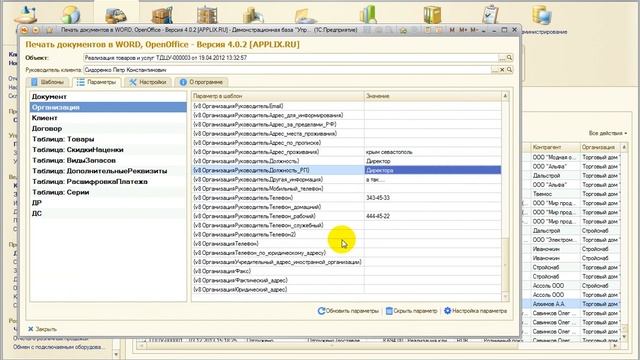Select Таблица: СкидкиНаценки in the list
The width and height of the screenshot is (640, 360).
click(108, 150)
